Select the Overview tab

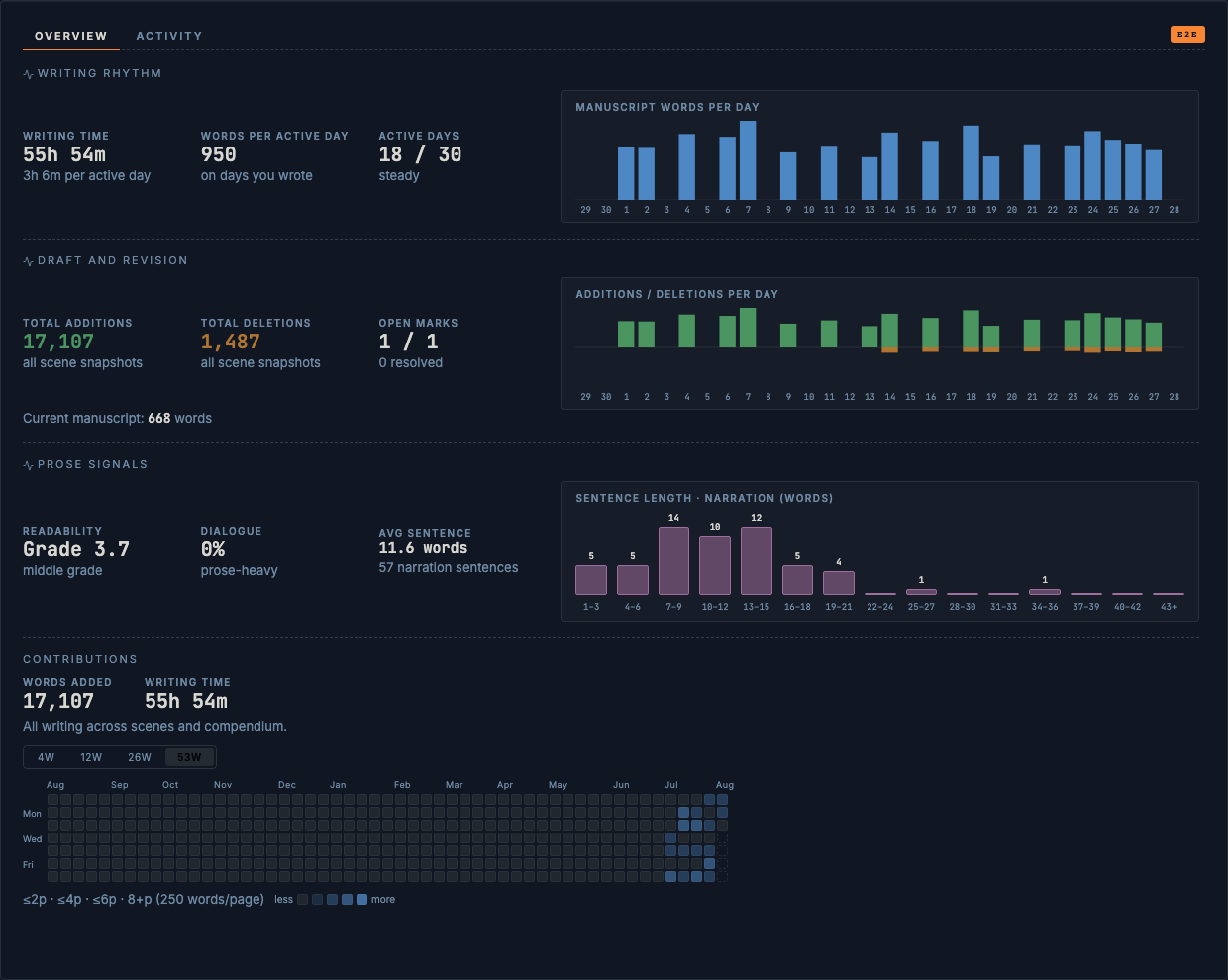(71, 36)
